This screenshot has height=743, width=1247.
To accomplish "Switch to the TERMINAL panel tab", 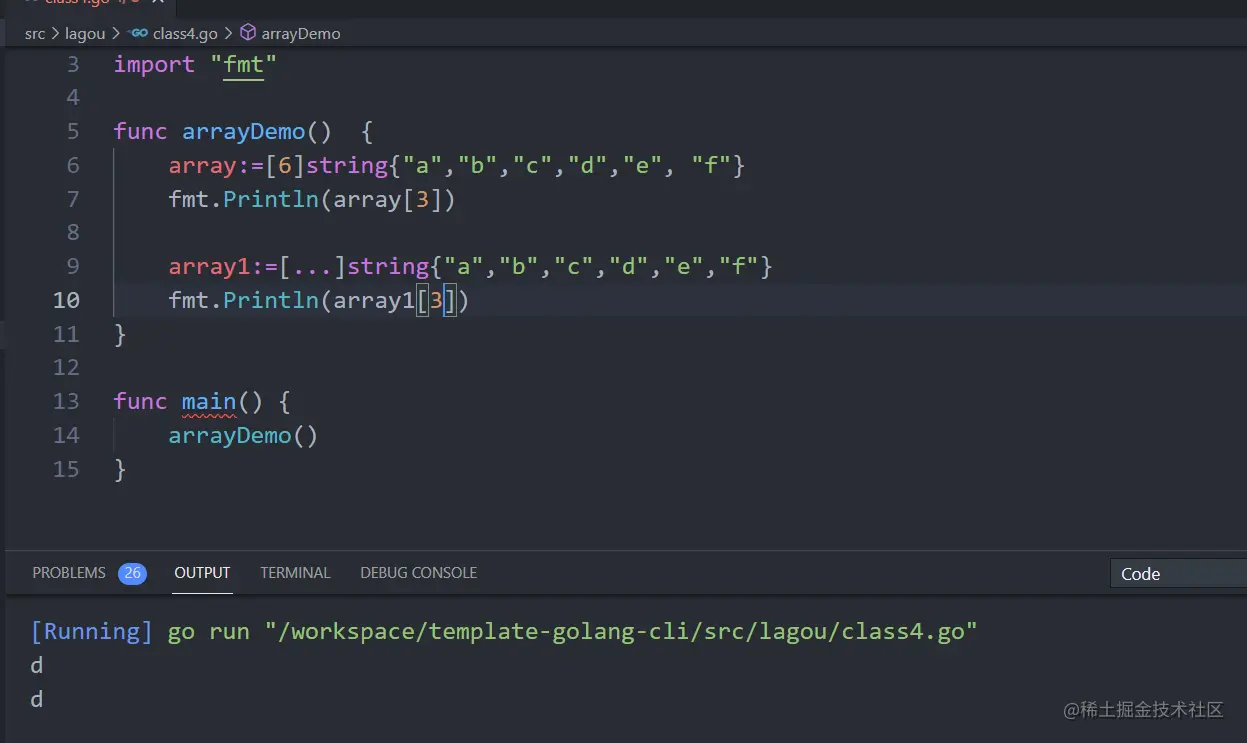I will (x=295, y=573).
